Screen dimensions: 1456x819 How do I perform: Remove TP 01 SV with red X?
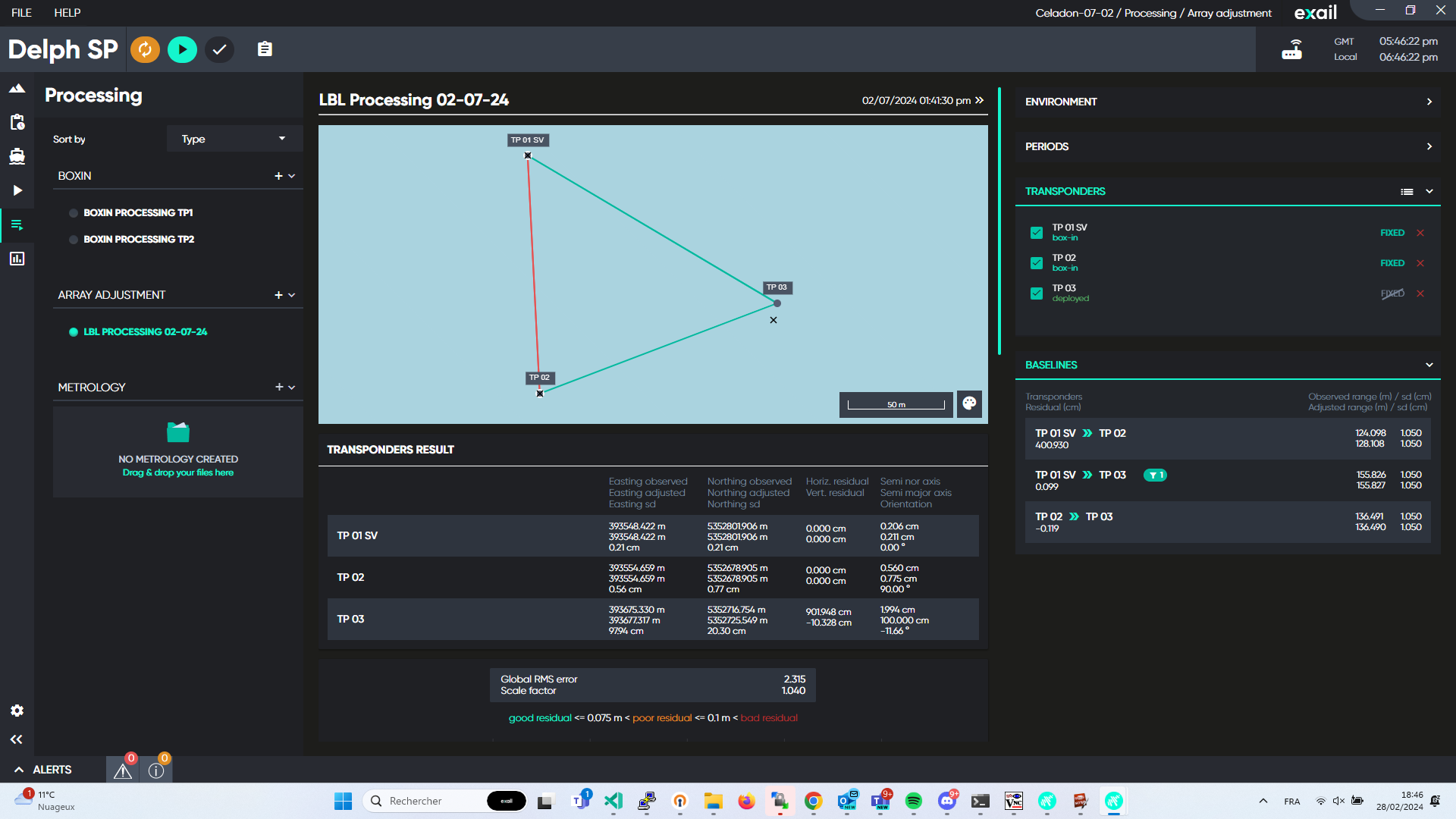click(1420, 233)
